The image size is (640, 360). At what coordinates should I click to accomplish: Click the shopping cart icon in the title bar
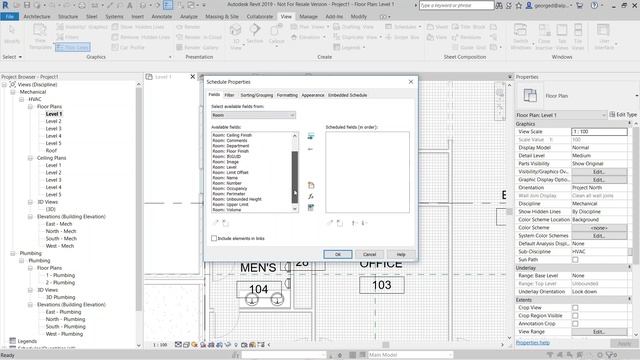(580, 5)
